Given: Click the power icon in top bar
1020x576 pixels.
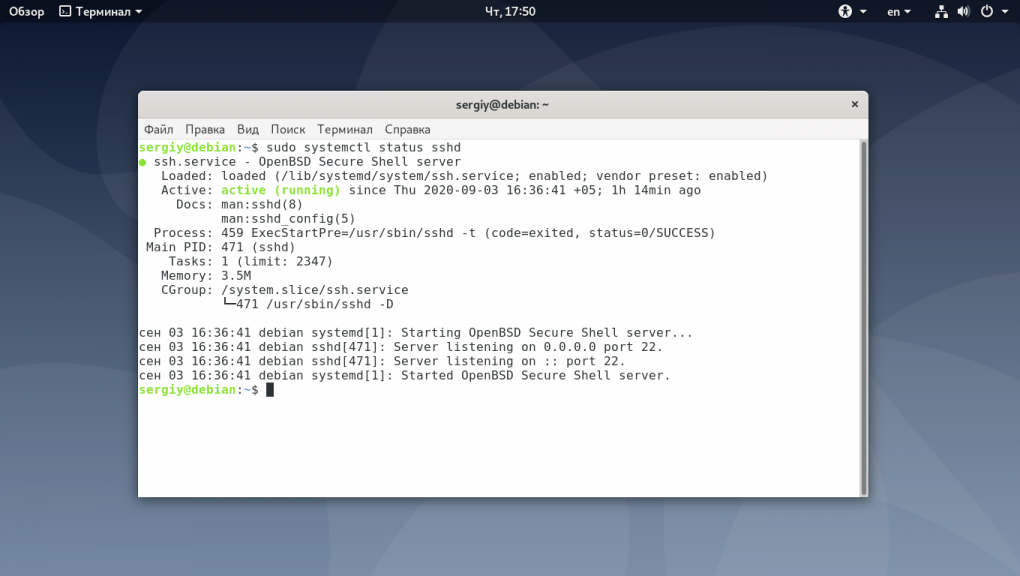Looking at the screenshot, I should (x=987, y=11).
